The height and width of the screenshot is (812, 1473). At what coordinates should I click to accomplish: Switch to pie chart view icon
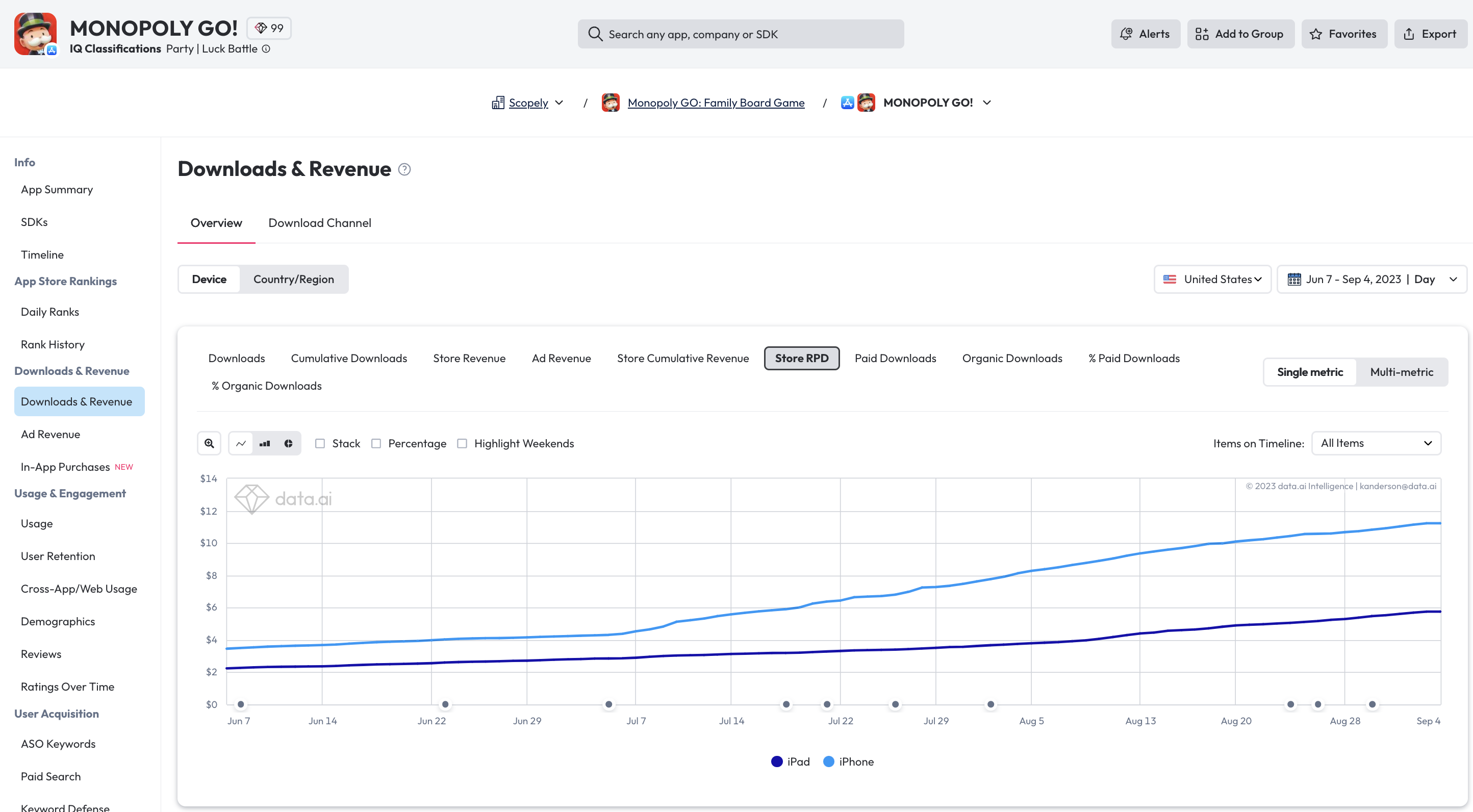(288, 443)
